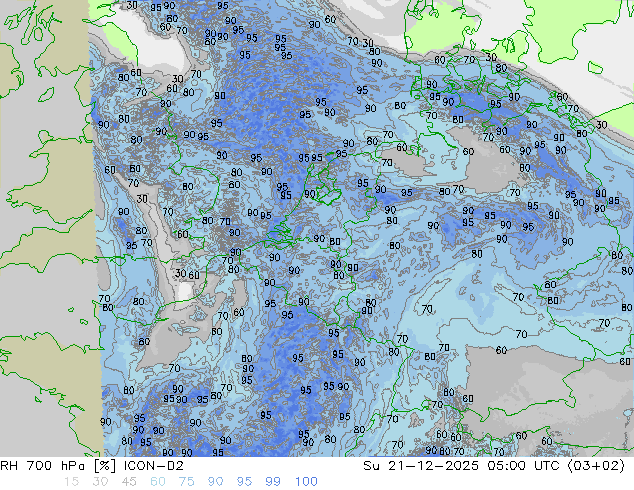Click legend value '15' in color scale
The width and height of the screenshot is (634, 490).
[x=71, y=482]
